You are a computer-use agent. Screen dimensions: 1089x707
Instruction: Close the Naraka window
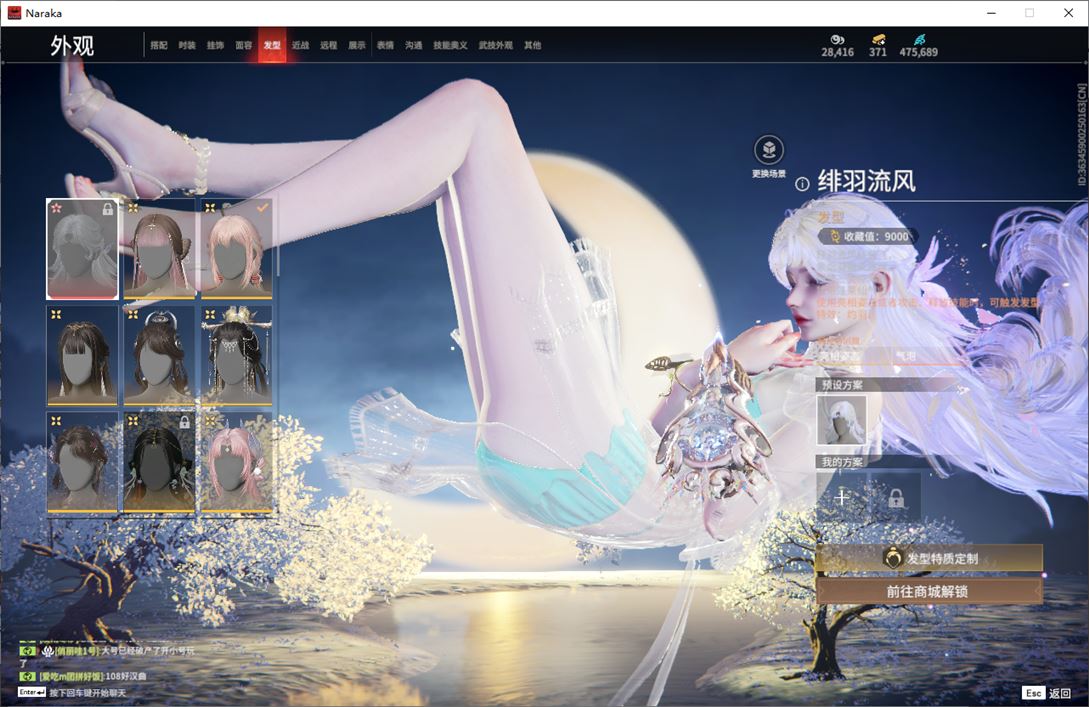tap(1069, 13)
